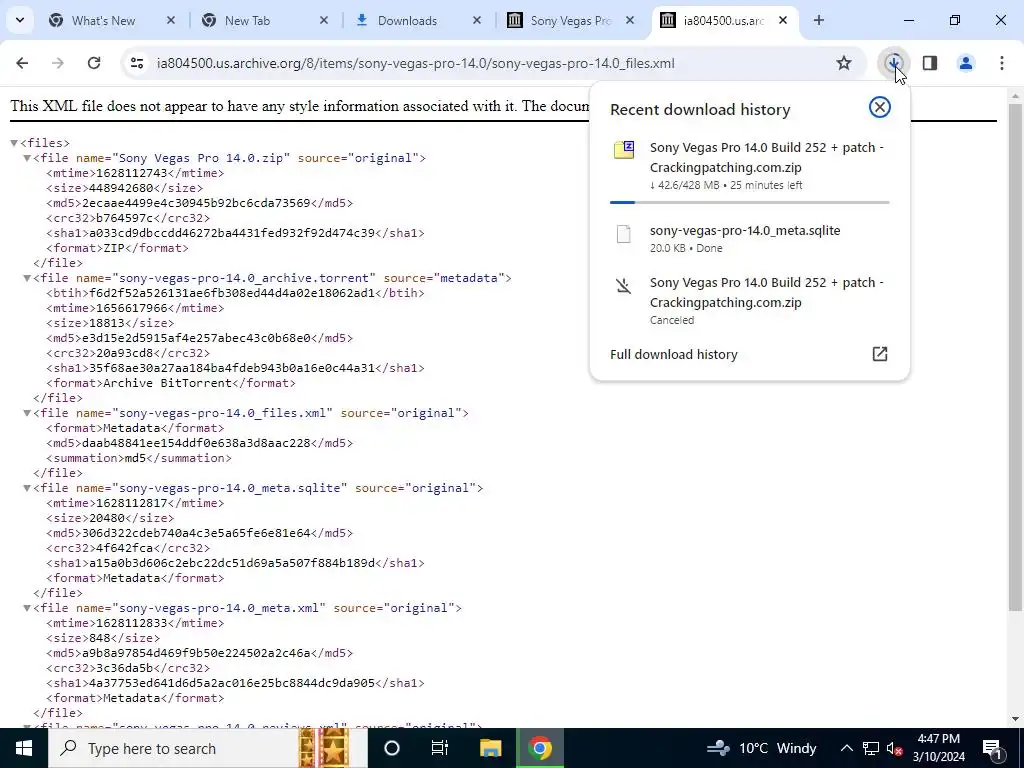Click the canceled download icon

click(x=624, y=286)
